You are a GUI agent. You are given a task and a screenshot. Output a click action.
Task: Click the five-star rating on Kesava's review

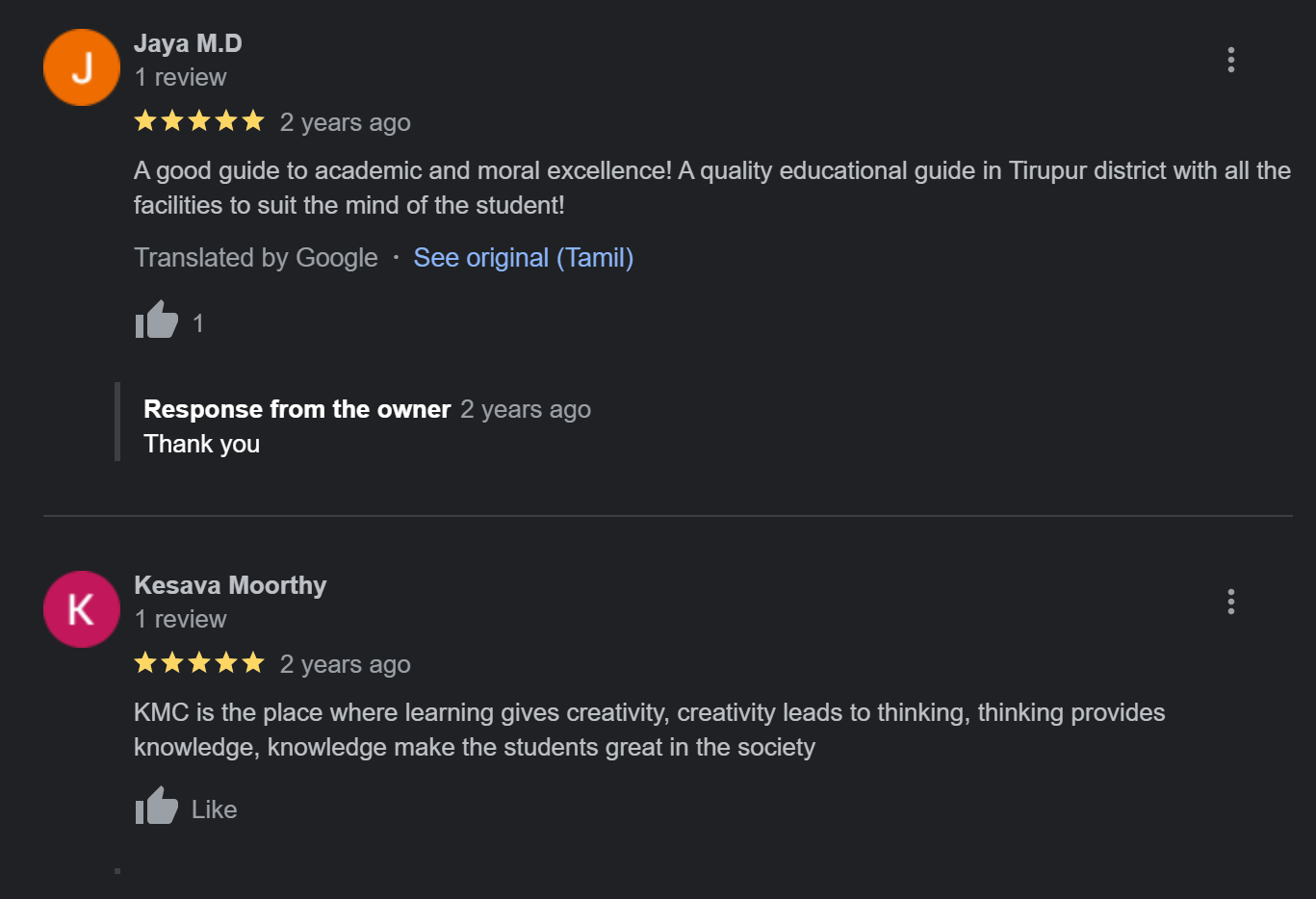pos(199,663)
